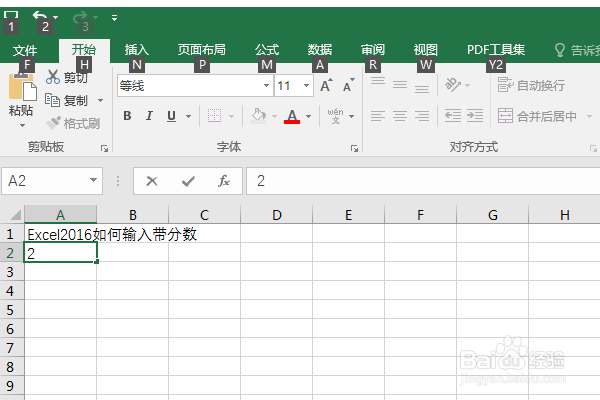Select row 1 header
Viewport: 600px width, 400px height.
click(12, 233)
